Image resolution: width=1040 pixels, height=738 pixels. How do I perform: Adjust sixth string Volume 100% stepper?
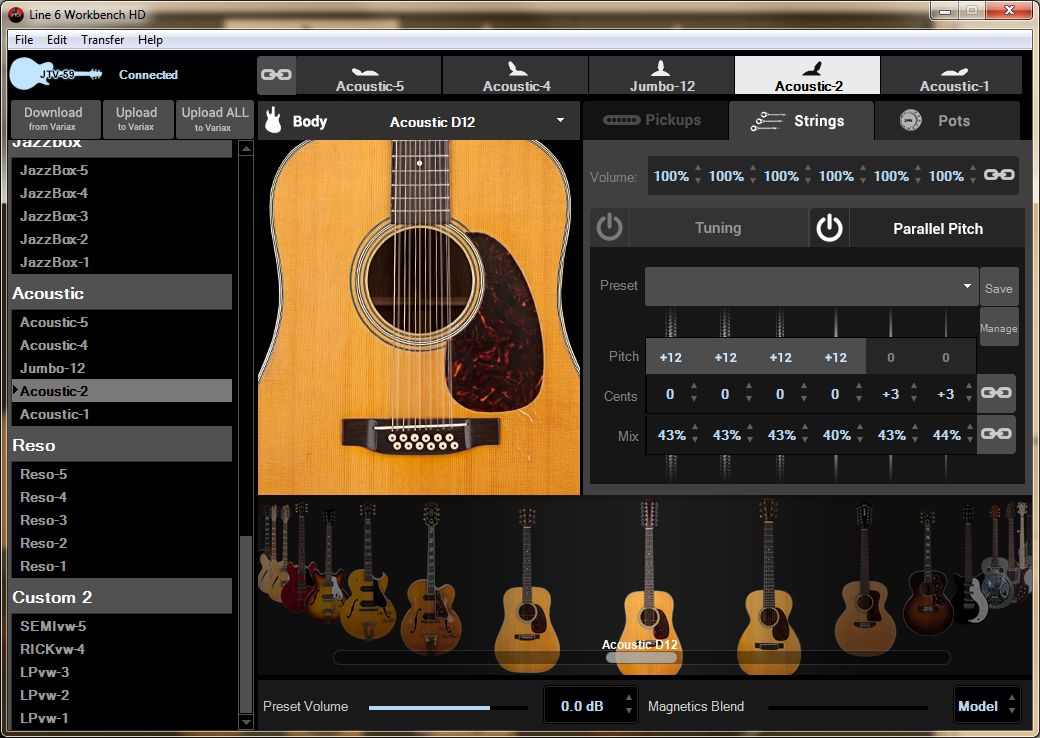point(972,174)
